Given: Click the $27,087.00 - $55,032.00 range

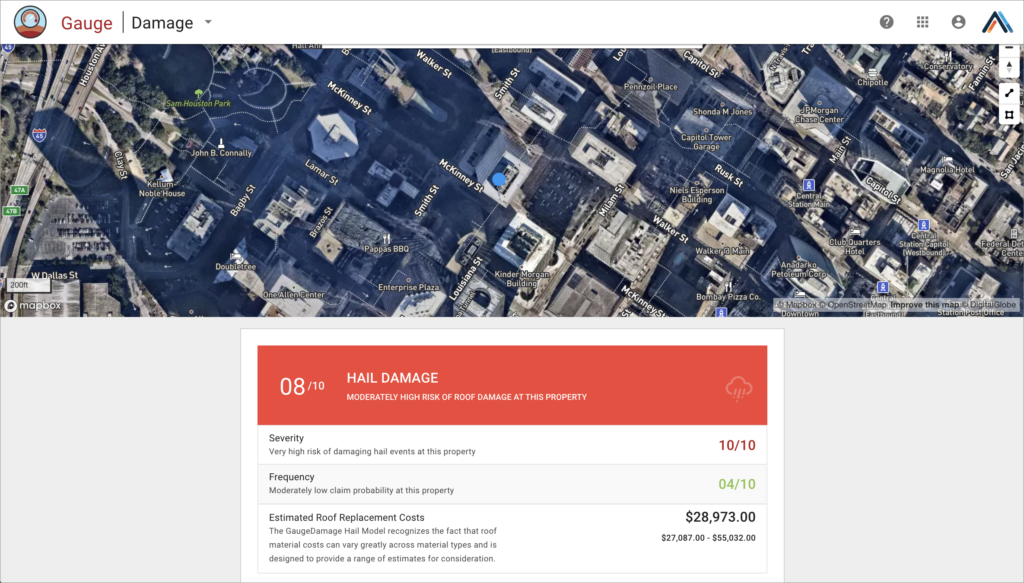Looking at the screenshot, I should (x=709, y=538).
